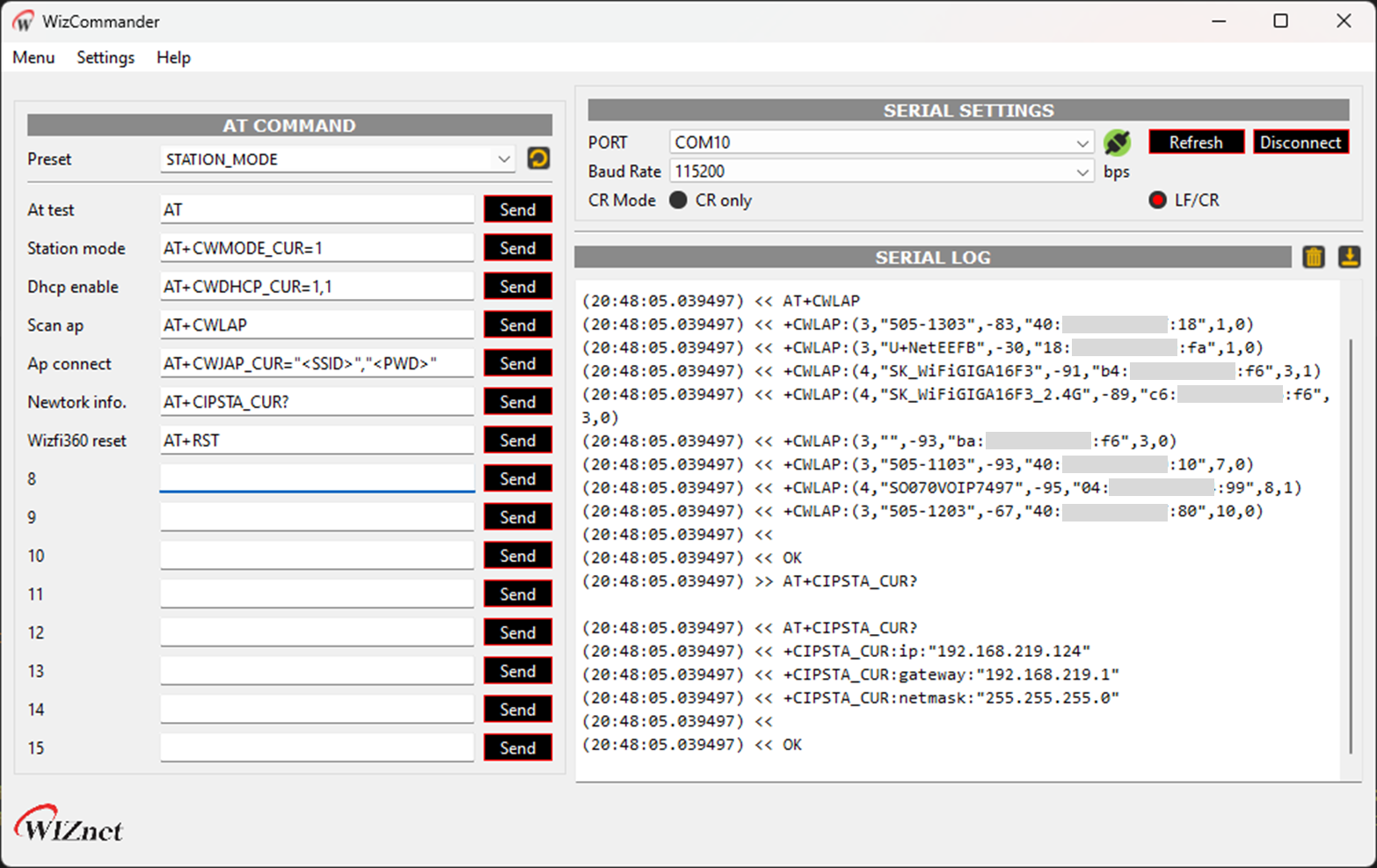Send the AT+CWLAP scan command

(517, 324)
